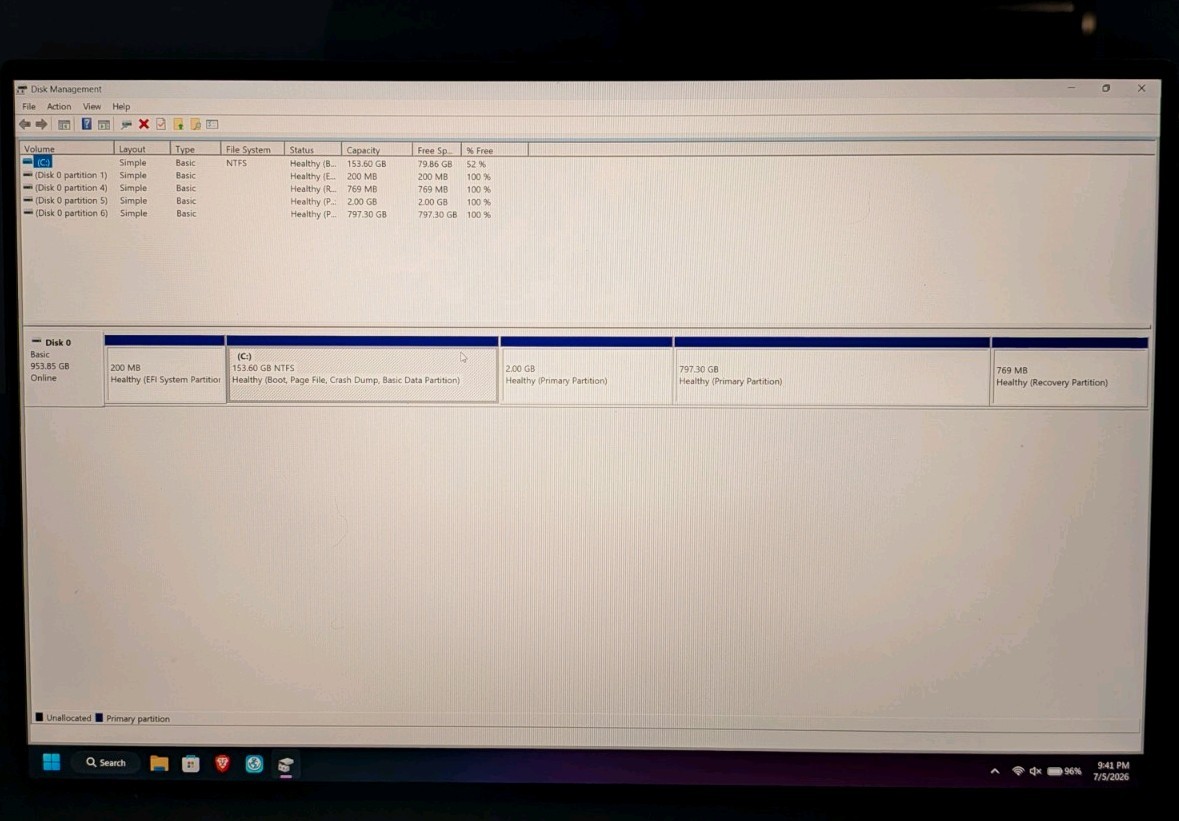This screenshot has width=1179, height=821.
Task: Click the drive connection icon before red X
Action: (x=126, y=124)
